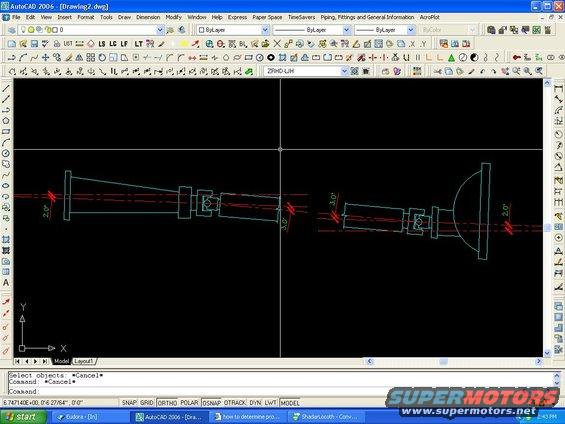Toggle OSNAP in status bar
Viewport: 565px width, 424px height.
tap(212, 402)
